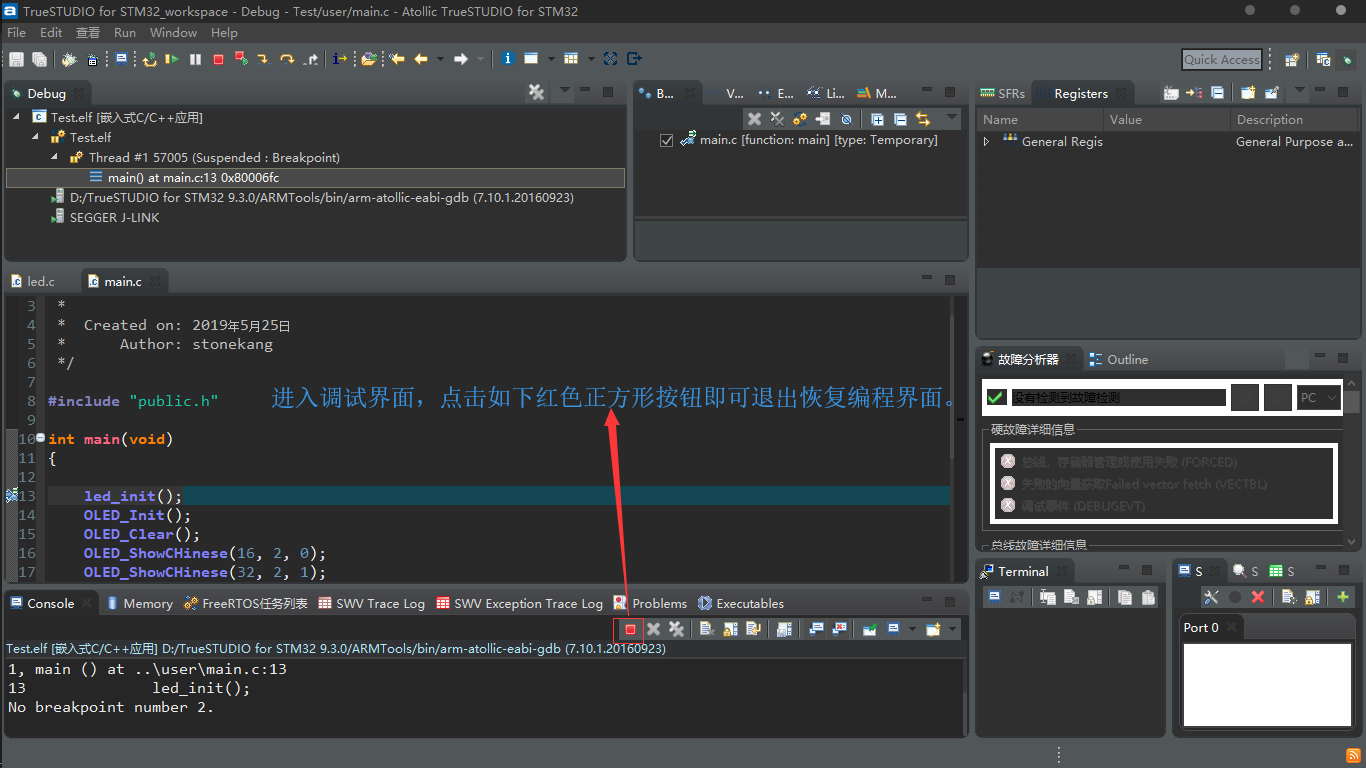The height and width of the screenshot is (768, 1366).
Task: Open the Window menu
Action: (173, 32)
